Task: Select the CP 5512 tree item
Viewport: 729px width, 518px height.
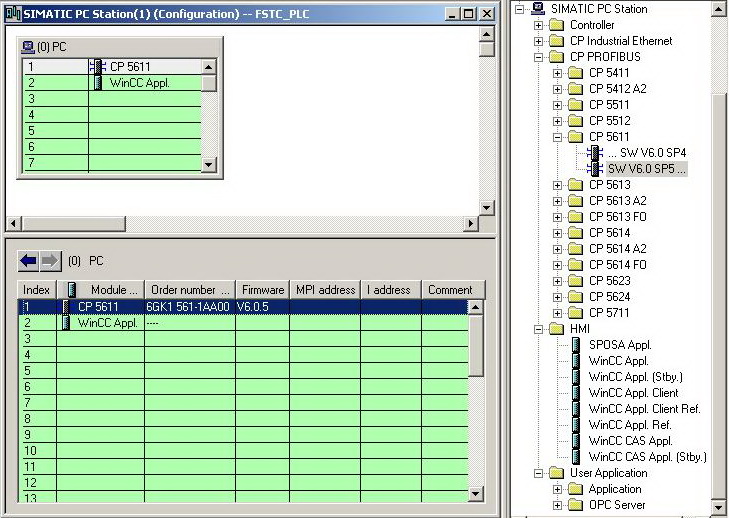Action: click(x=610, y=121)
